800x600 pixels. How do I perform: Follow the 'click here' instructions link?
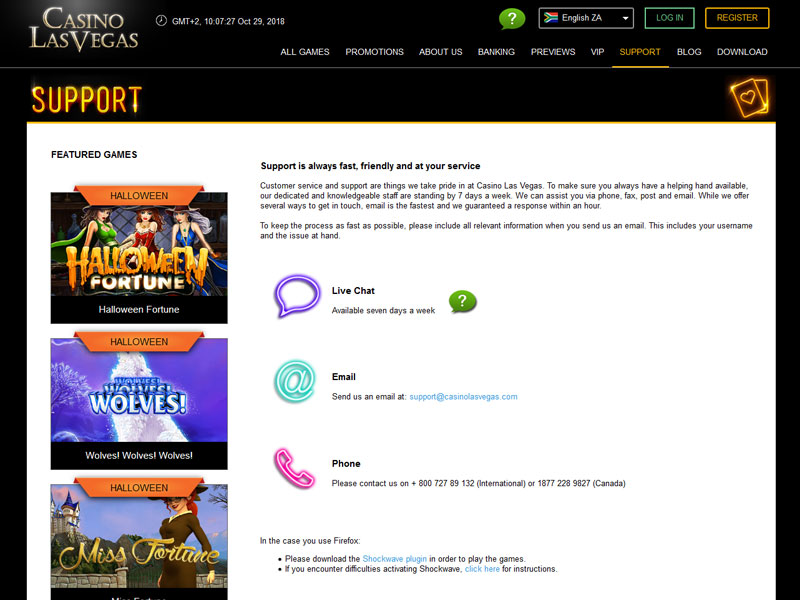coord(482,569)
